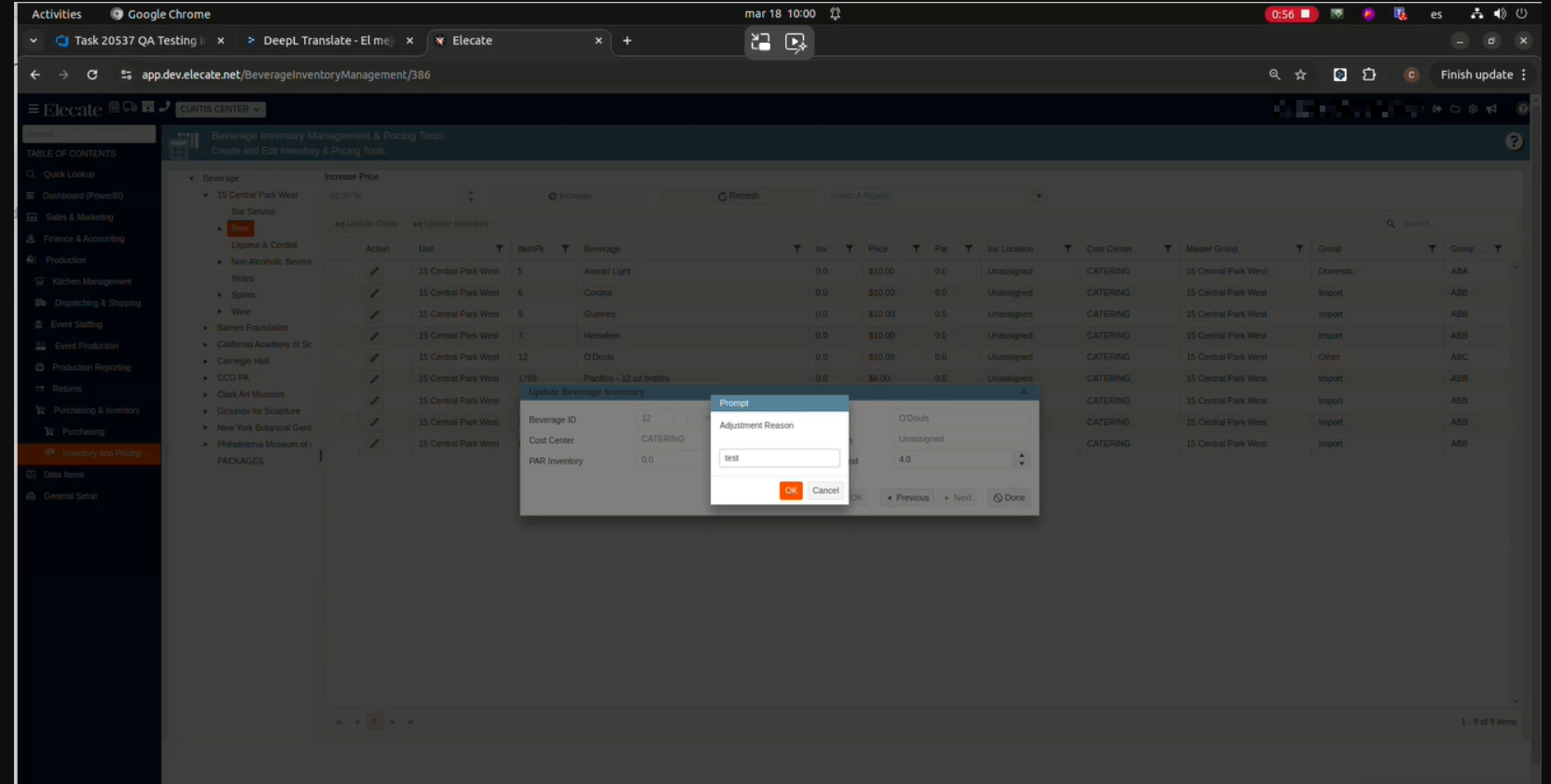
Task: Expand the Barnes Foundation tree node
Action: click(206, 328)
